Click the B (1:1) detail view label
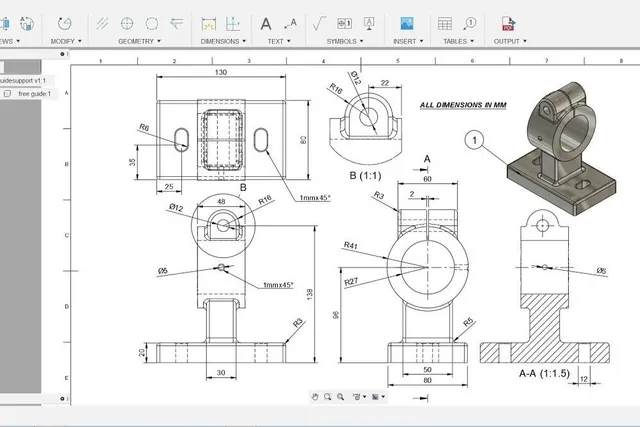This screenshot has height=427, width=640. pyautogui.click(x=365, y=176)
